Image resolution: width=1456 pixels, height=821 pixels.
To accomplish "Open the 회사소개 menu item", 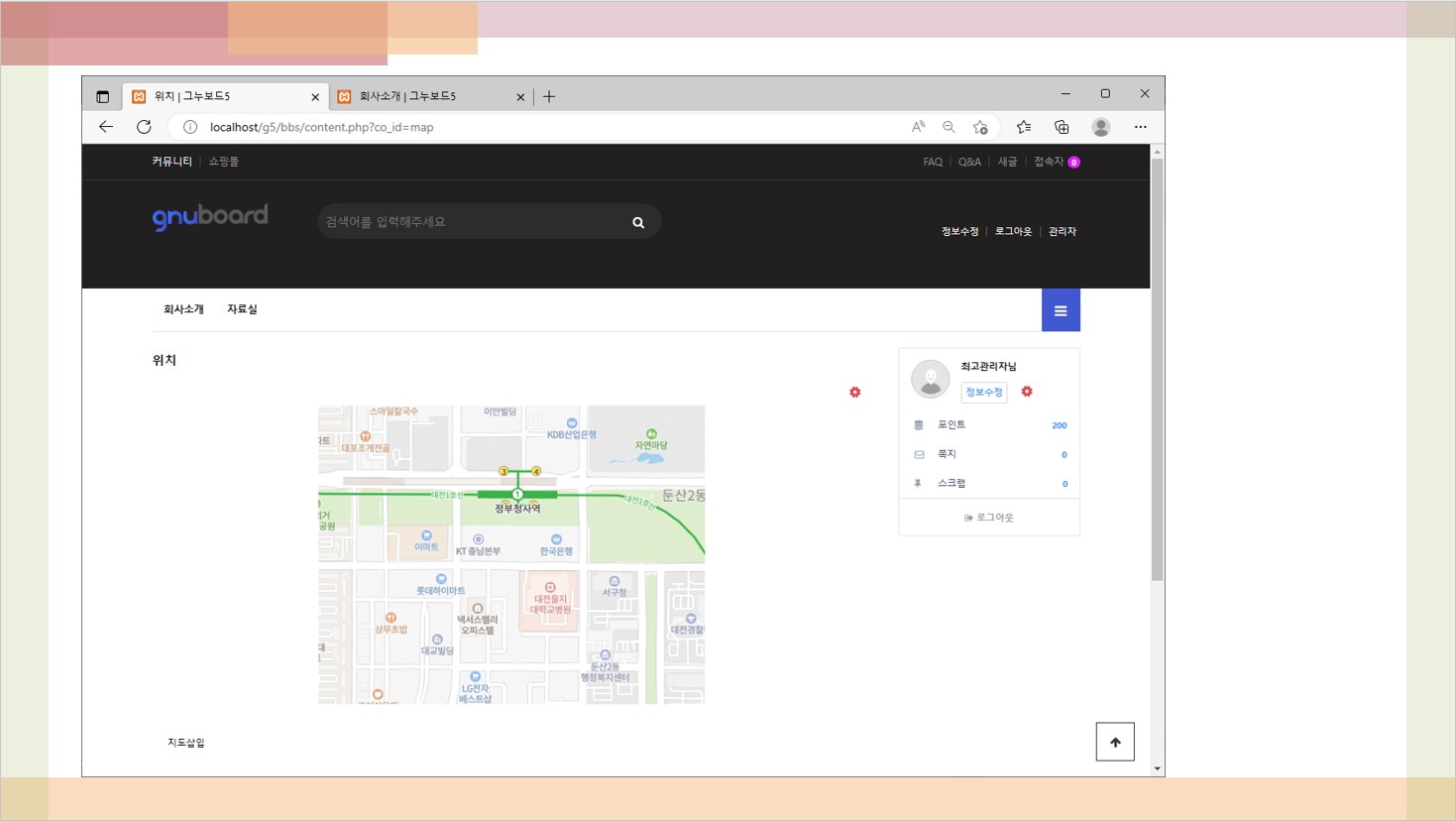I will click(183, 309).
